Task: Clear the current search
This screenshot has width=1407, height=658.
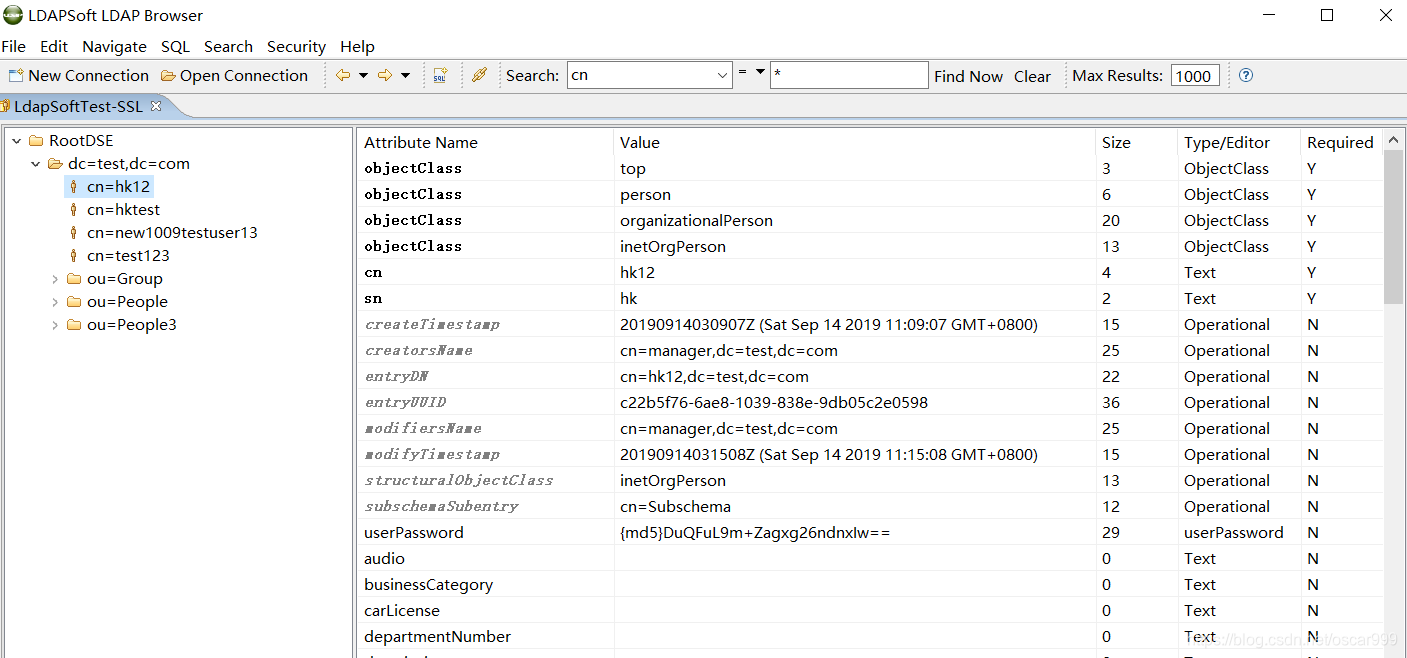Action: coord(1032,75)
